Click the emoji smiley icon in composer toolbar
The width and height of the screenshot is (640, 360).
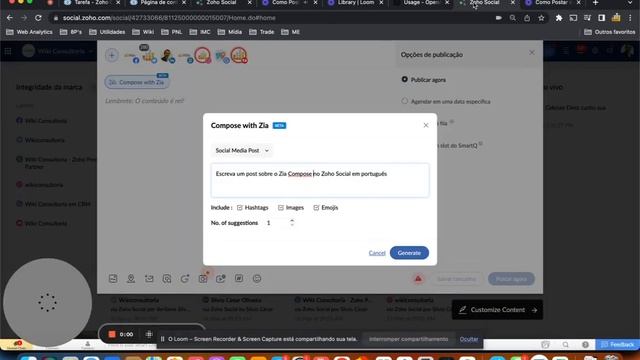tap(257, 279)
